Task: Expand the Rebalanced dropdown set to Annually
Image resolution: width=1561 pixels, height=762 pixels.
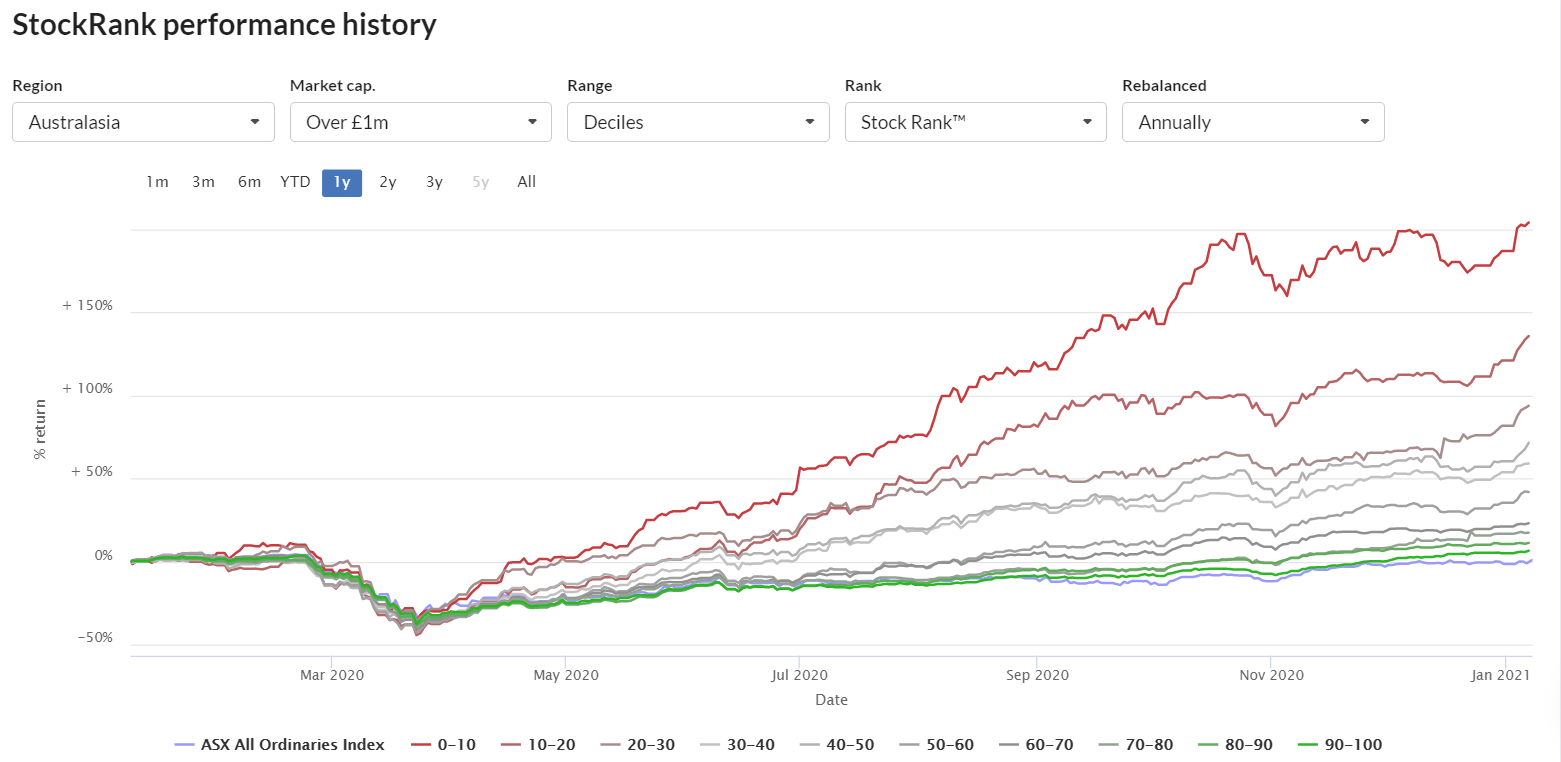Action: pos(1253,122)
